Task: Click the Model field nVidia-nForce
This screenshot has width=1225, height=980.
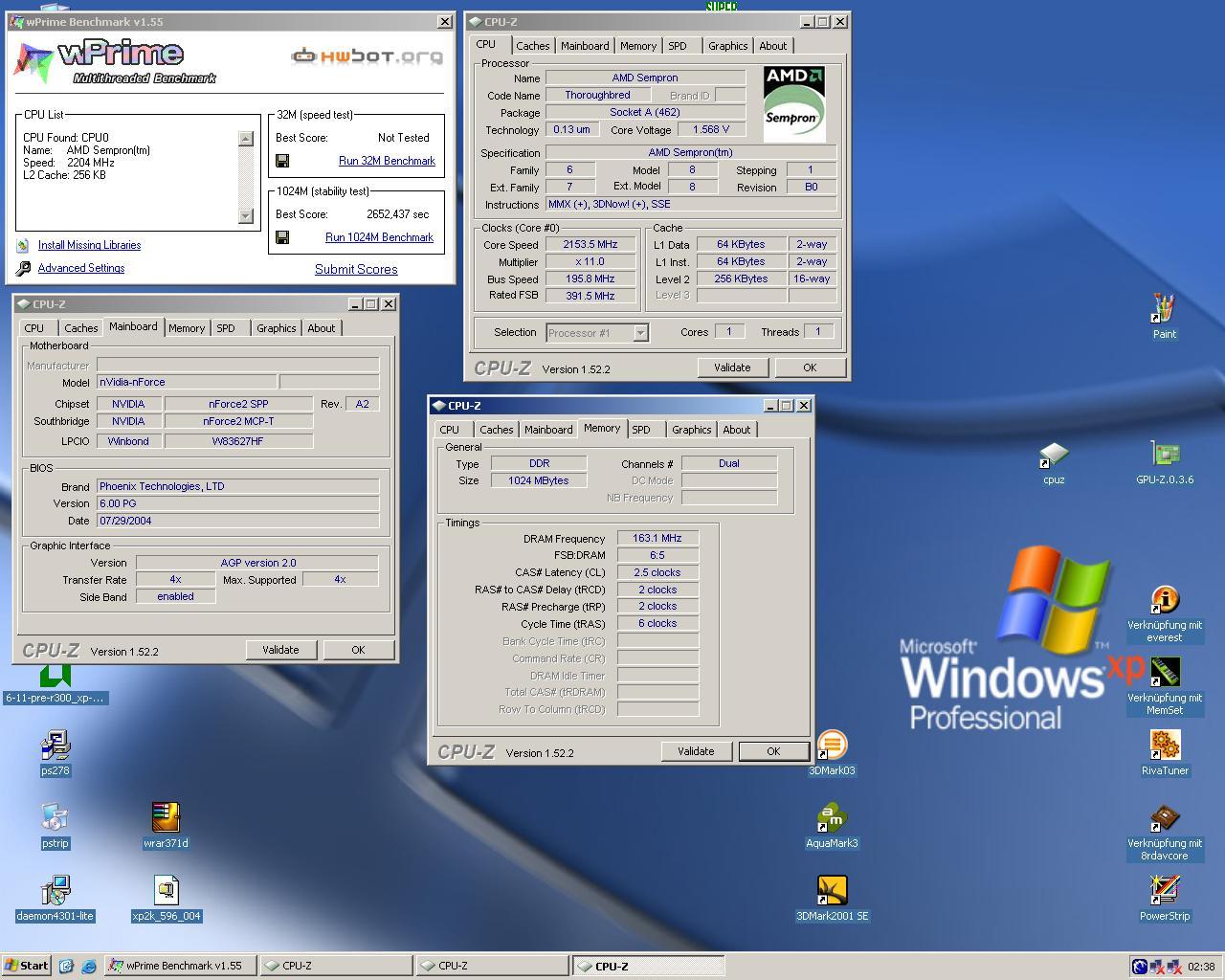Action: 187,382
